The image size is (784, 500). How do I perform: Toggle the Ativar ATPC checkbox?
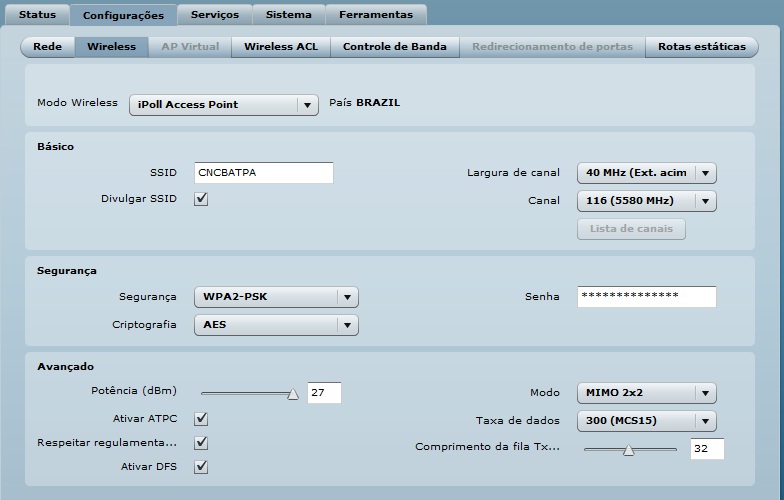coord(201,419)
